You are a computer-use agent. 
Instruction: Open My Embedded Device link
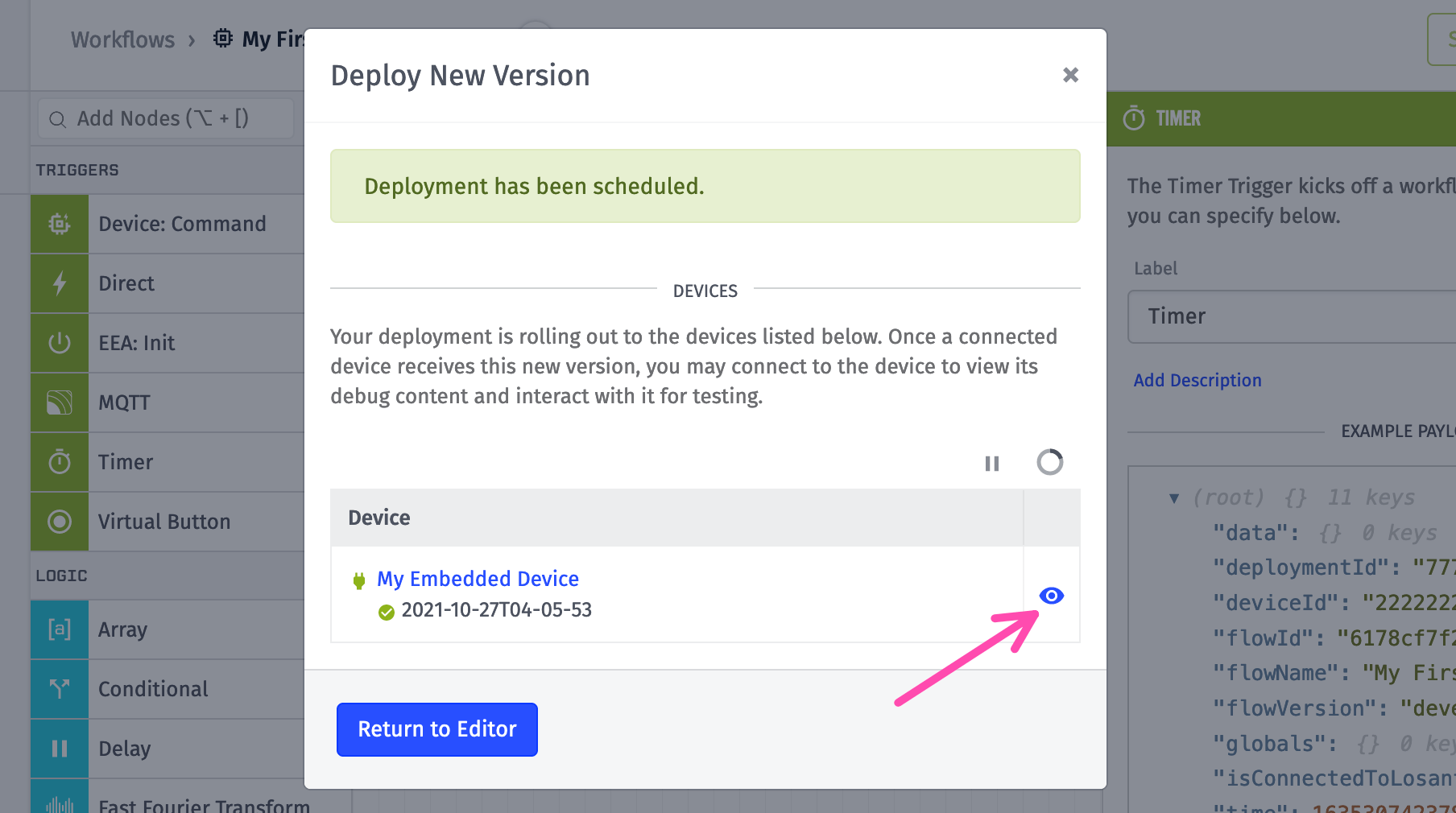tap(478, 579)
